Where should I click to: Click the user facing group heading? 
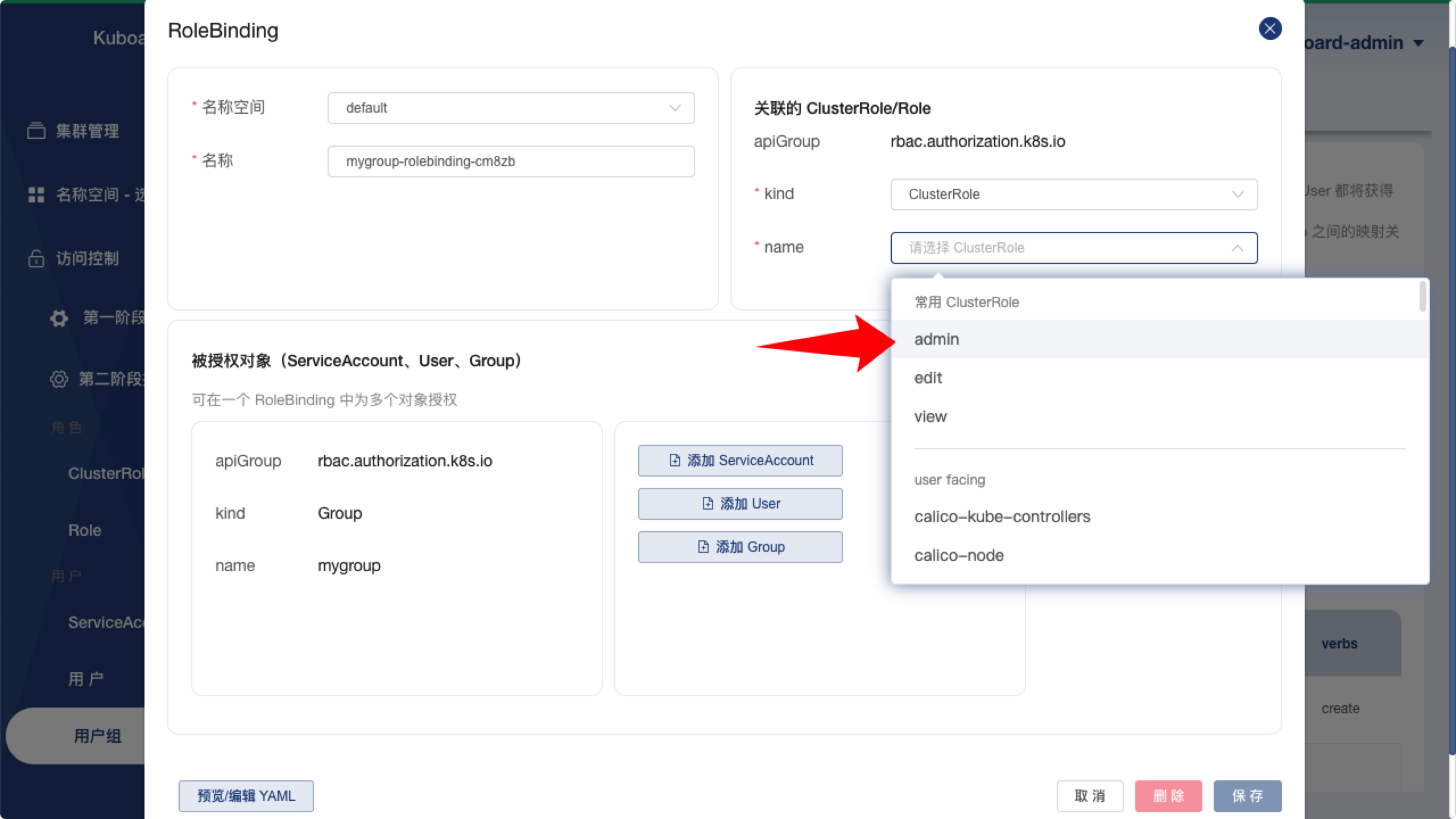tap(949, 479)
